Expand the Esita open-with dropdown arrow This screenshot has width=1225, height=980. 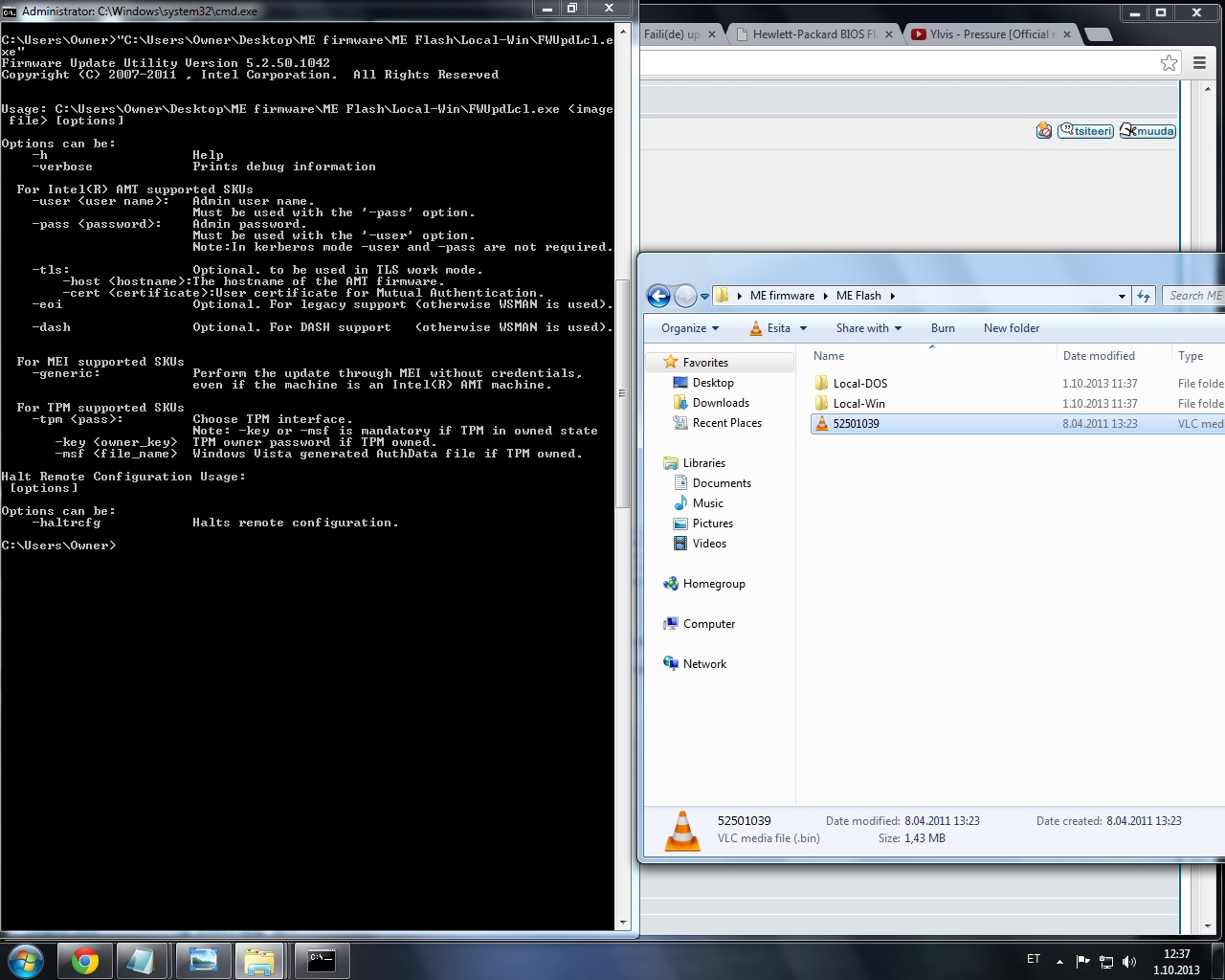803,328
